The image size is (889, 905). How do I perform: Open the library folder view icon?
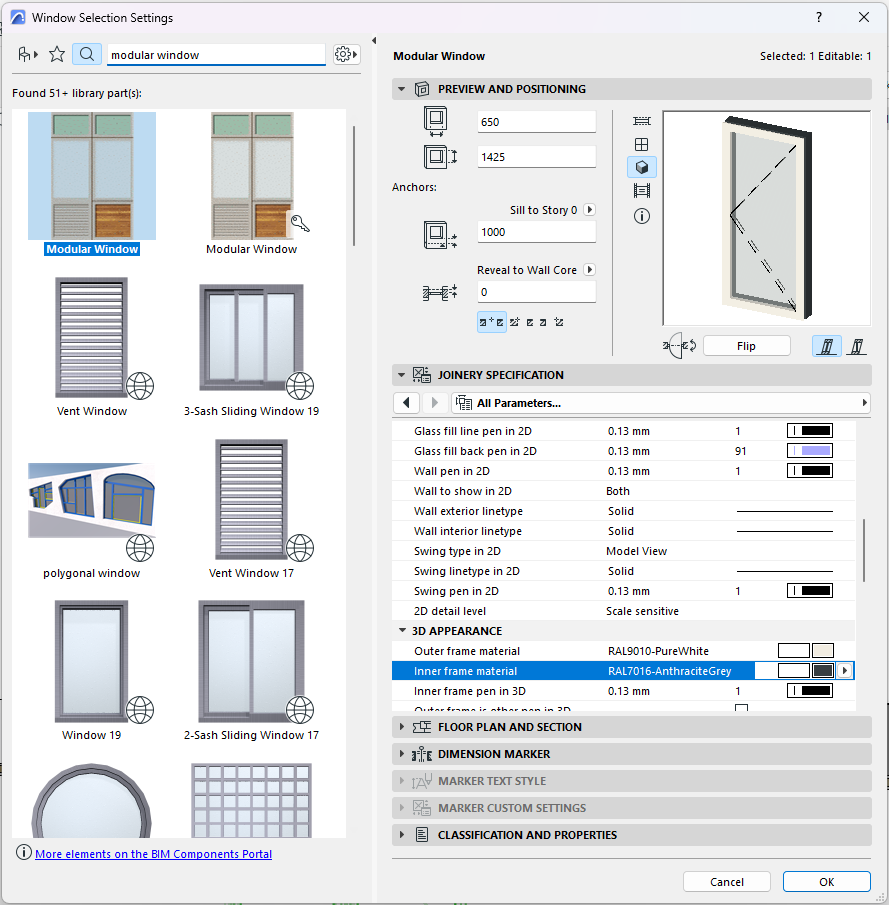click(28, 54)
